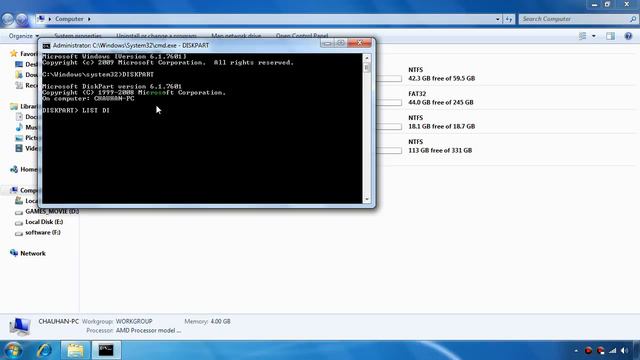Click the Computer breadcrumb in address bar
Screen dimensions: 640x360
pyautogui.click(x=69, y=19)
